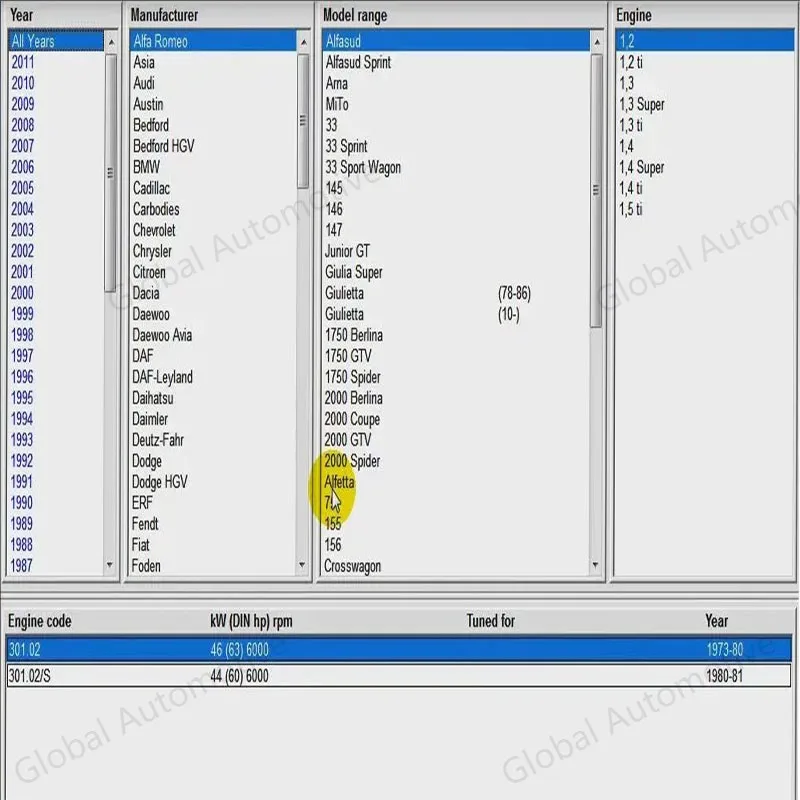Select engine 1,4 Super
Viewport: 800px width, 800px height.
(x=642, y=167)
